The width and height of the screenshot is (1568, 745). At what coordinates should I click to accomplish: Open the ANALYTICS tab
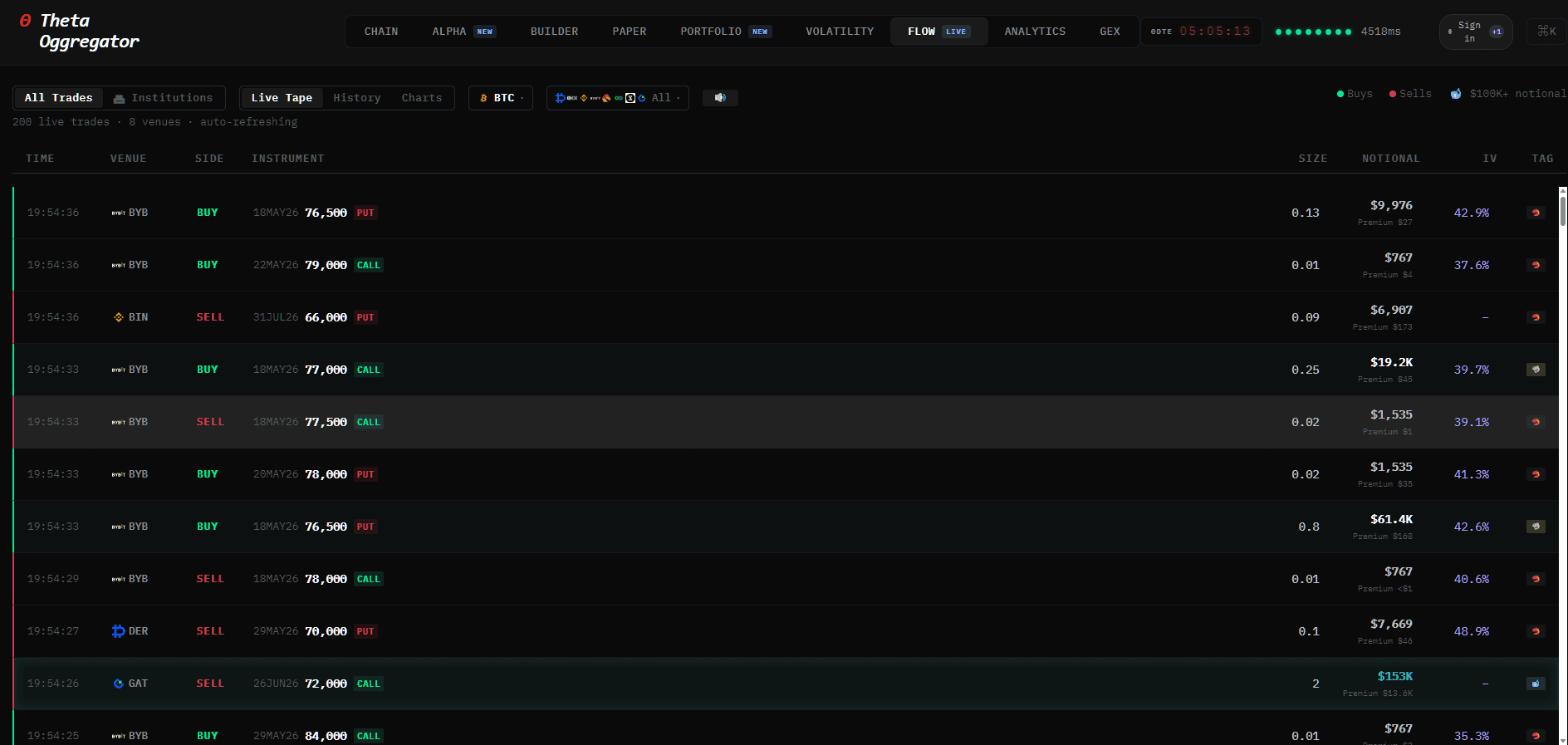point(1035,32)
